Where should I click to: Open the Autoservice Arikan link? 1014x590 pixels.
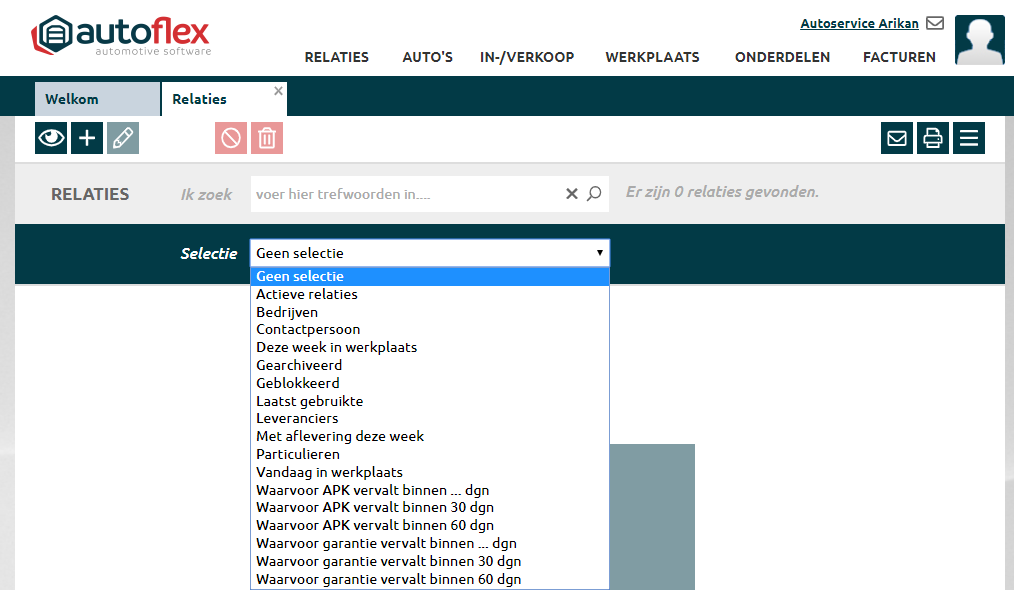[x=859, y=23]
